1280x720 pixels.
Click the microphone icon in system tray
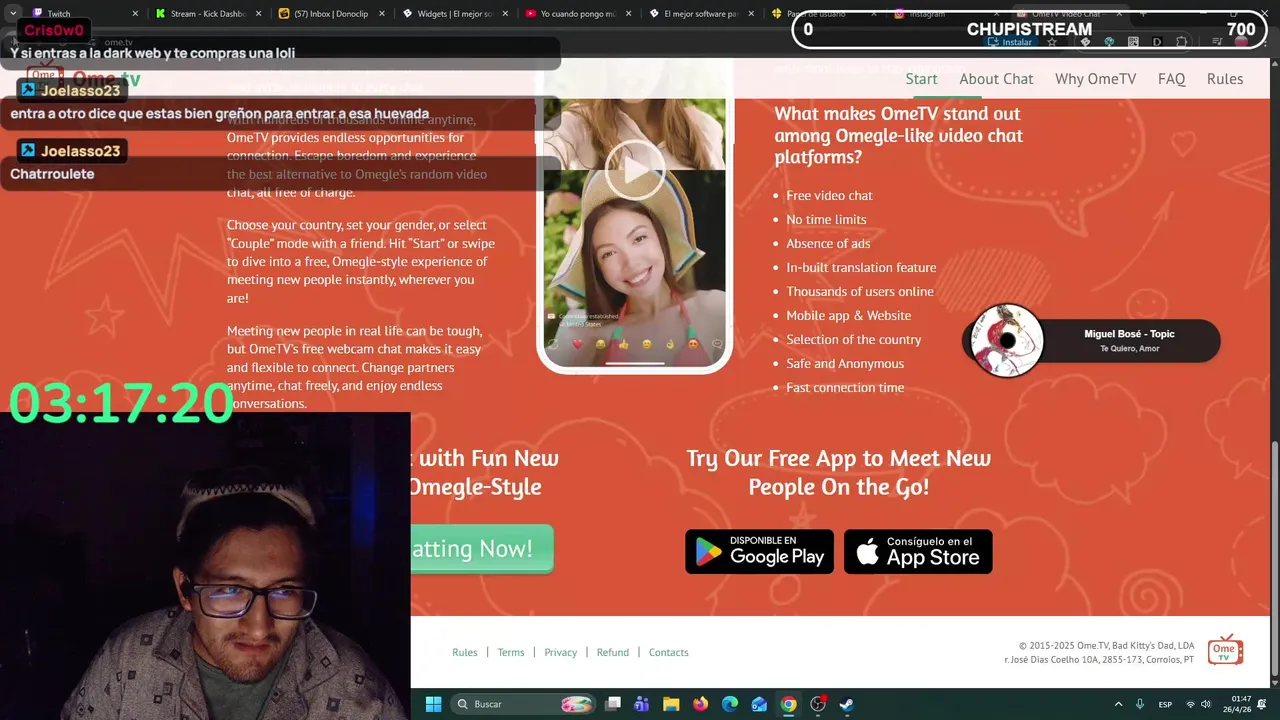pyautogui.click(x=1140, y=704)
